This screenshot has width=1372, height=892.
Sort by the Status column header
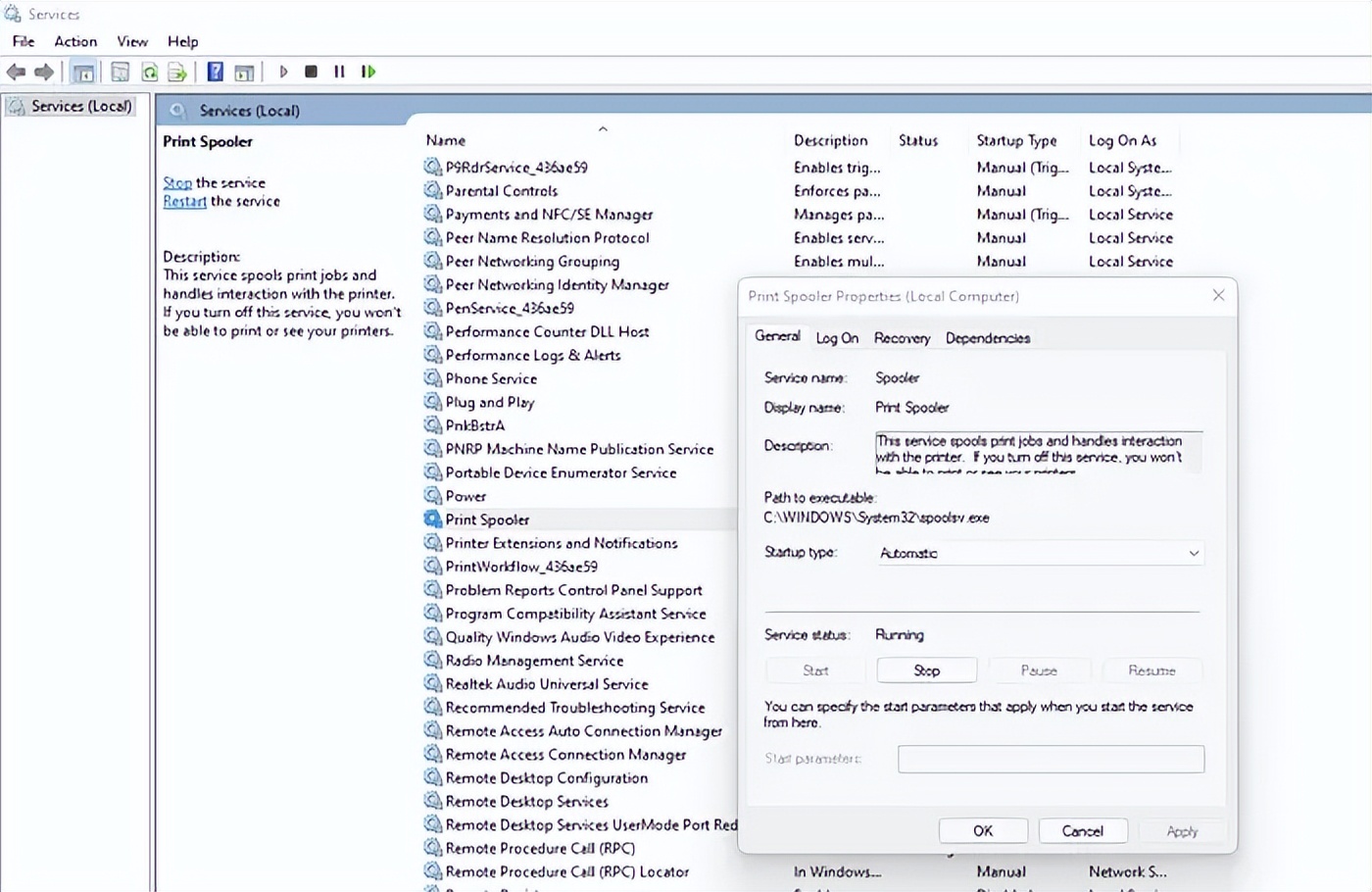[918, 140]
